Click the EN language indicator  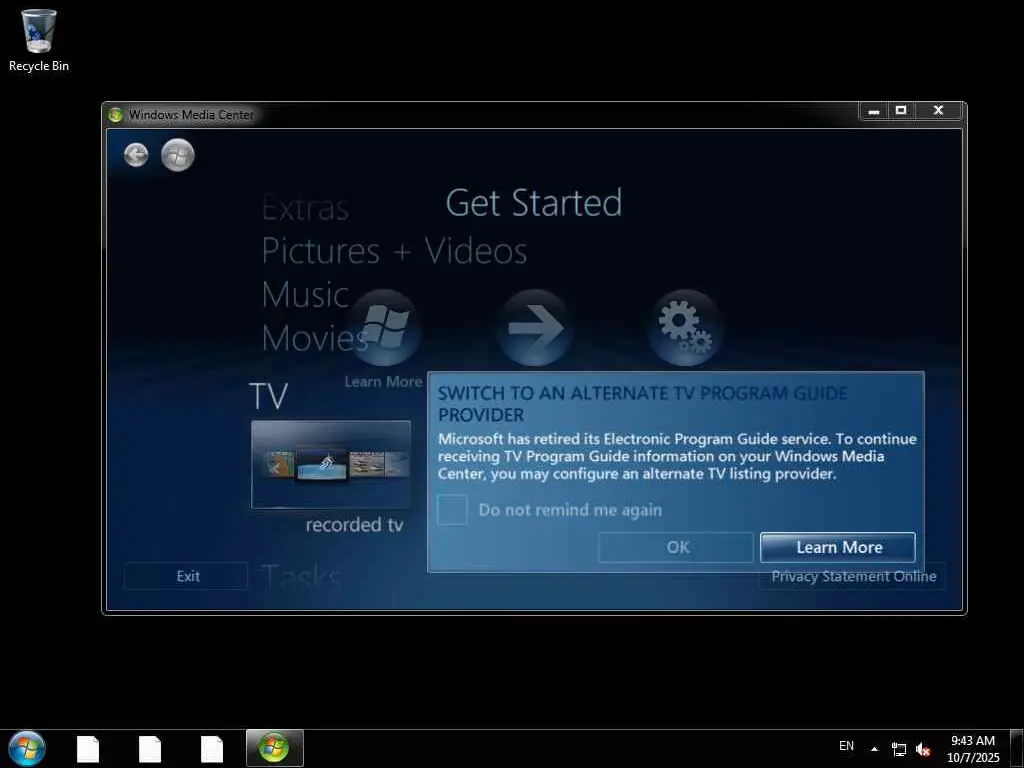(846, 746)
